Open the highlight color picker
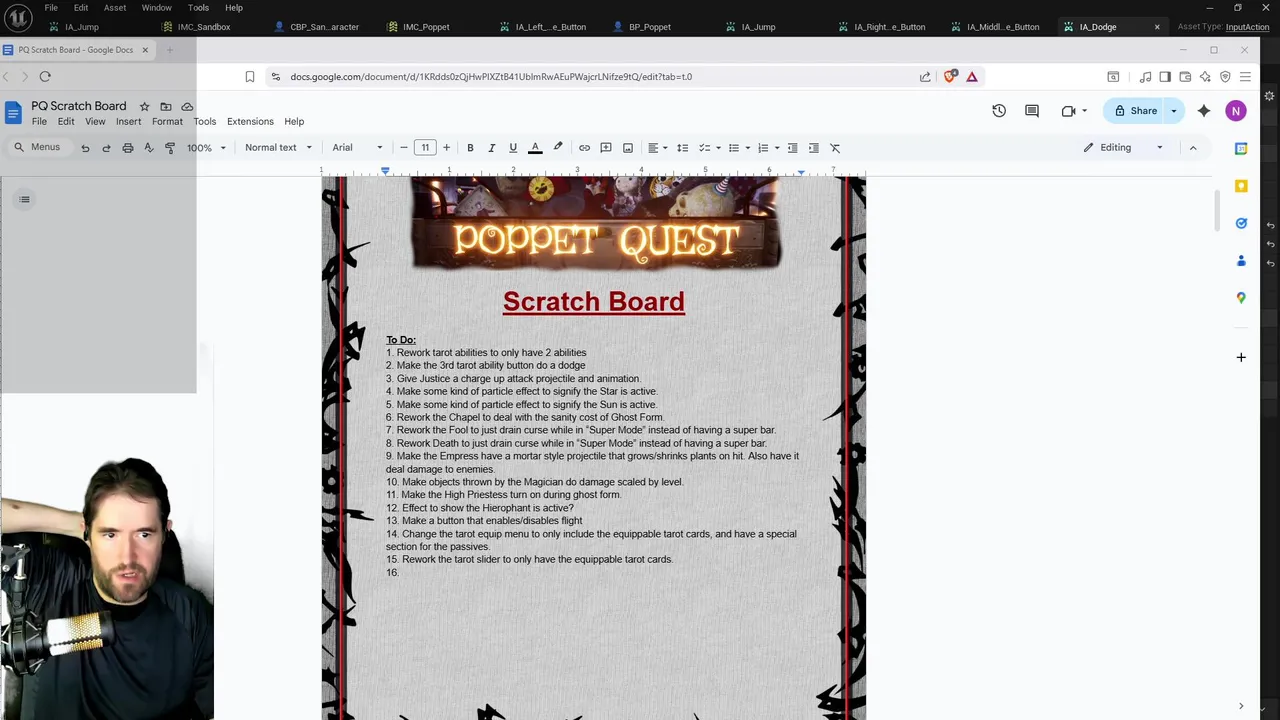The image size is (1280, 720). click(558, 148)
